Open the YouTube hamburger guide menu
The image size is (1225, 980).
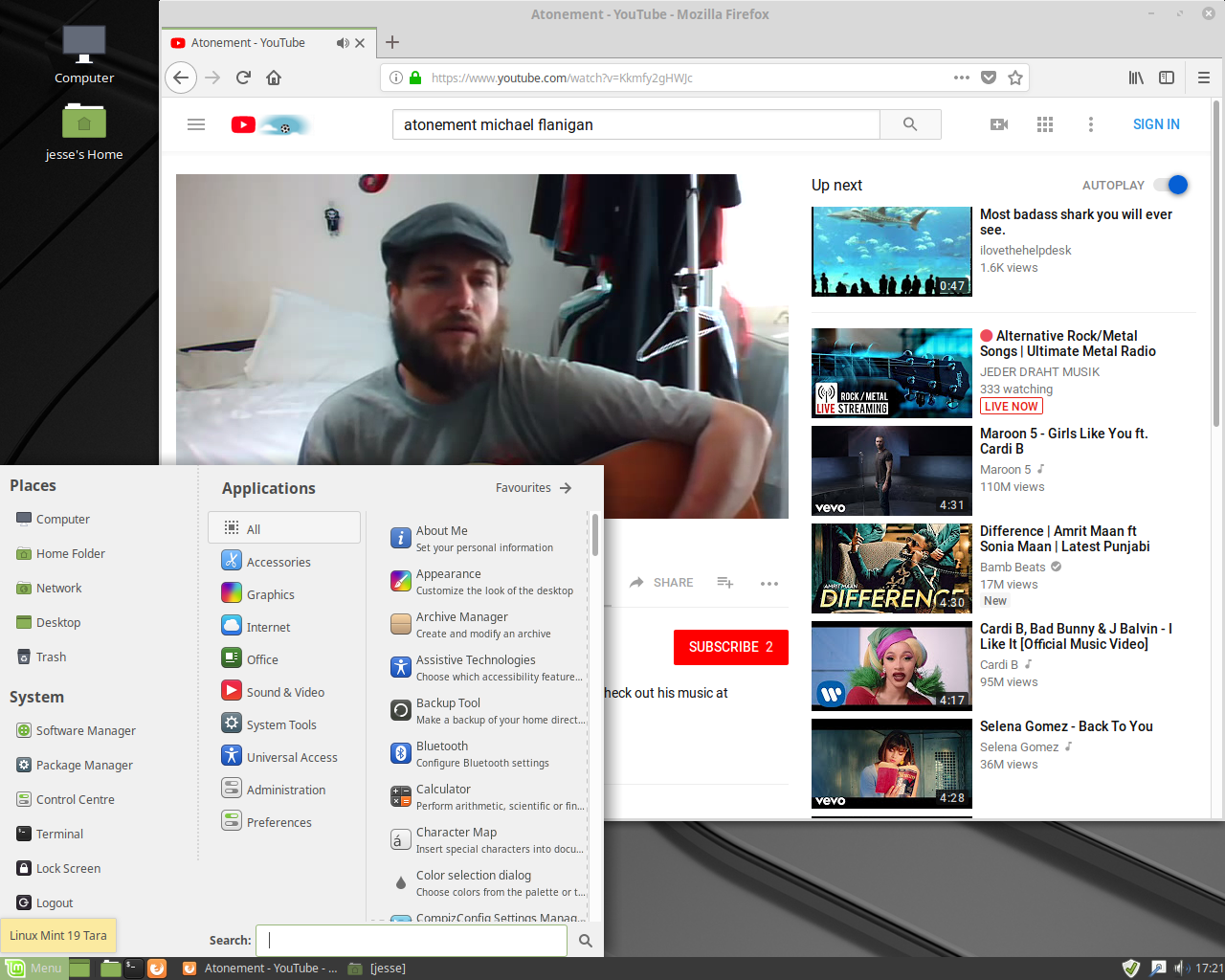[x=196, y=124]
